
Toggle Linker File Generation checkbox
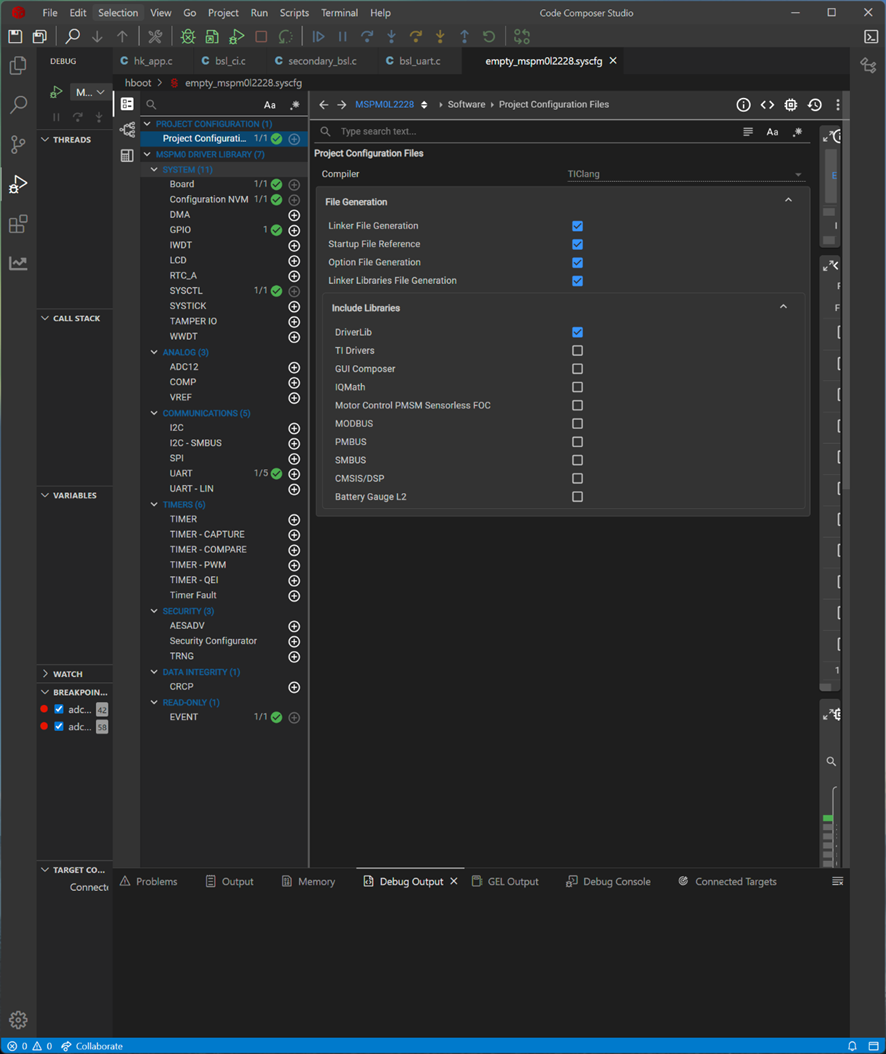point(577,226)
